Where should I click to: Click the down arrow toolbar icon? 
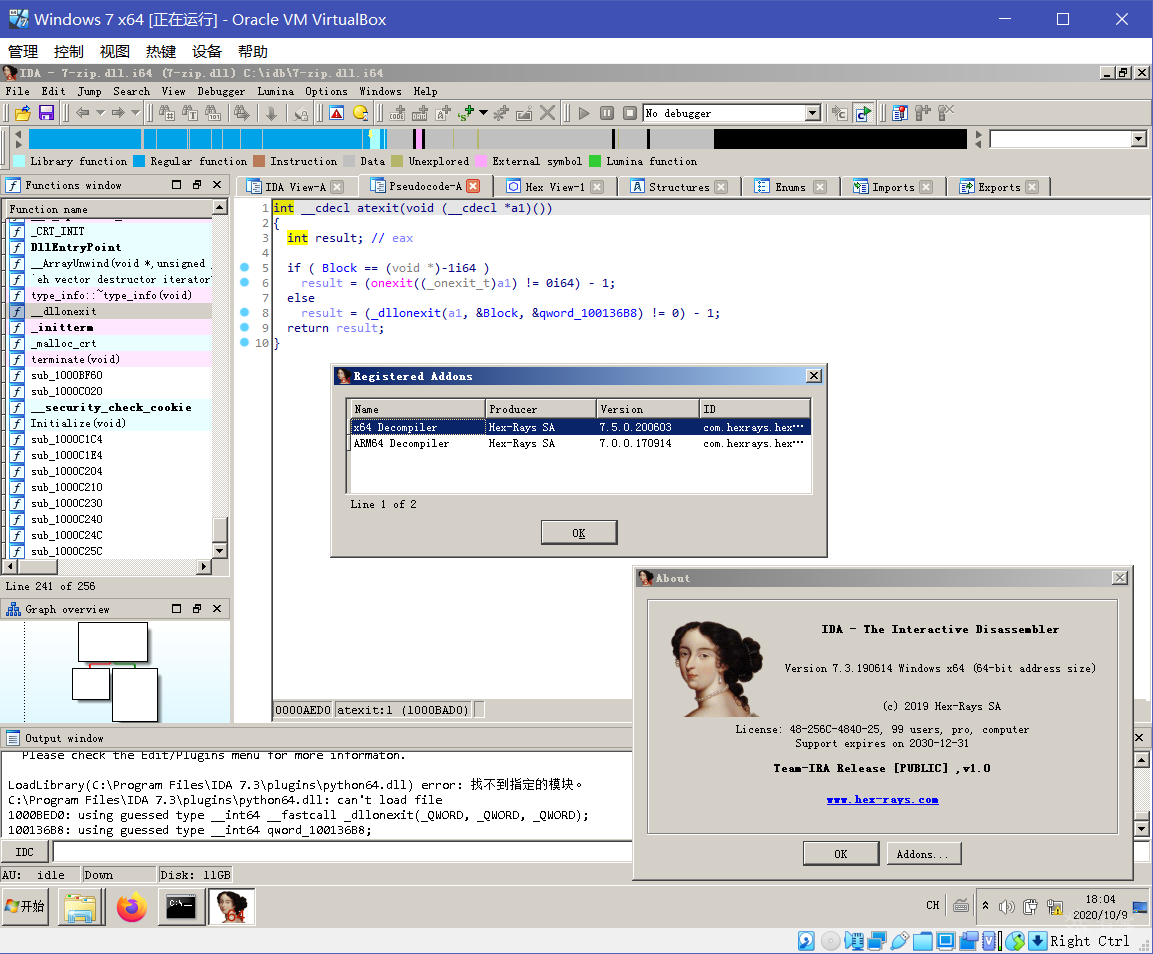click(x=271, y=113)
